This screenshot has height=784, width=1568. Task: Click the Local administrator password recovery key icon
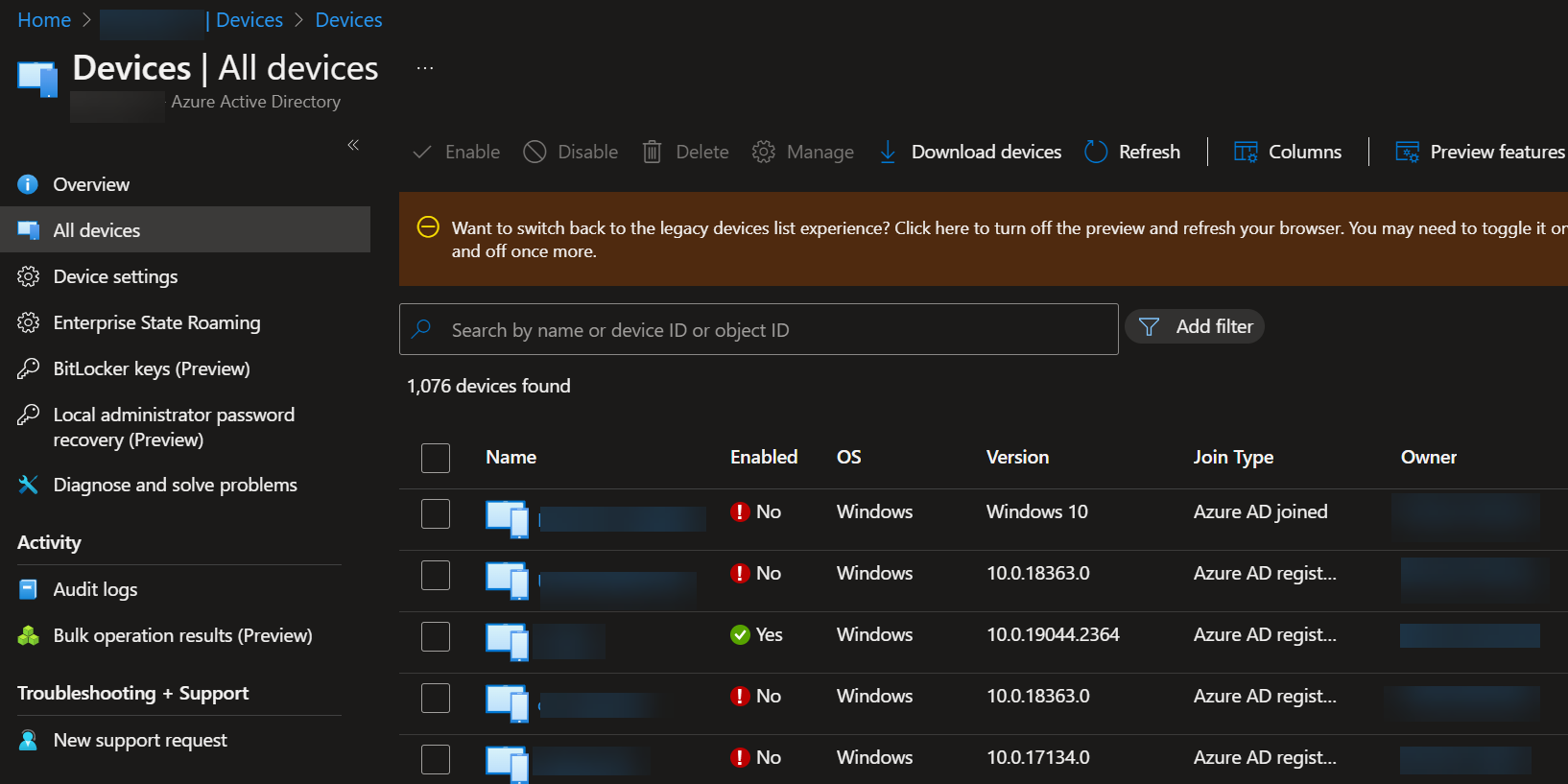pos(28,415)
